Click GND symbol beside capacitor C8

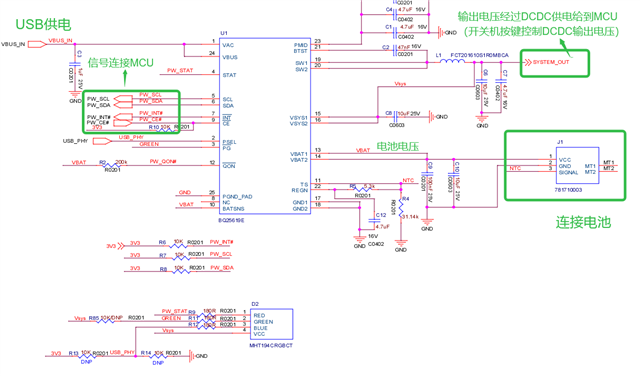(432, 117)
